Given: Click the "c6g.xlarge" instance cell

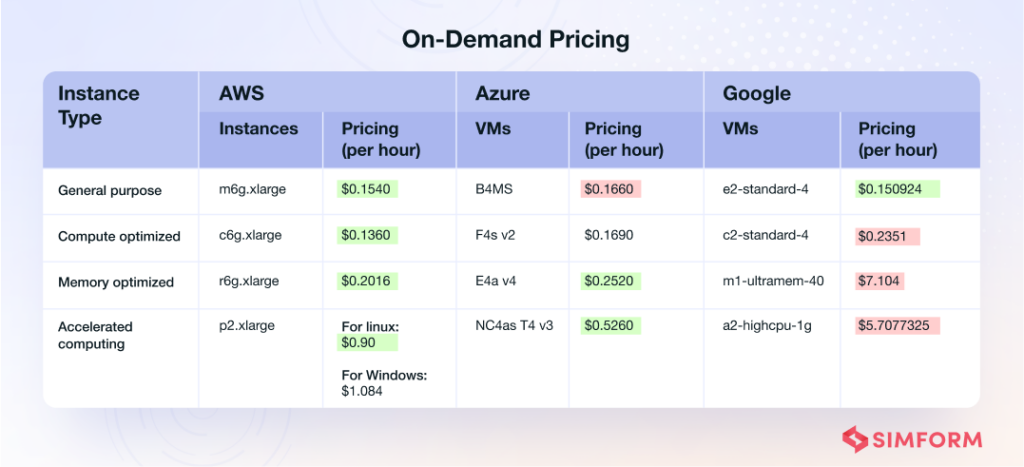Looking at the screenshot, I should [x=250, y=235].
